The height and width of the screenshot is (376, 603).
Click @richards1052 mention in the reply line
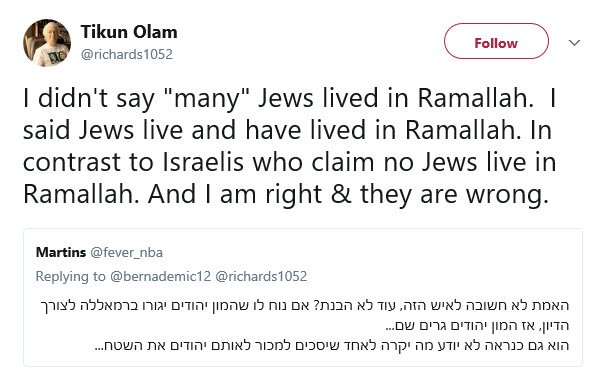261,276
